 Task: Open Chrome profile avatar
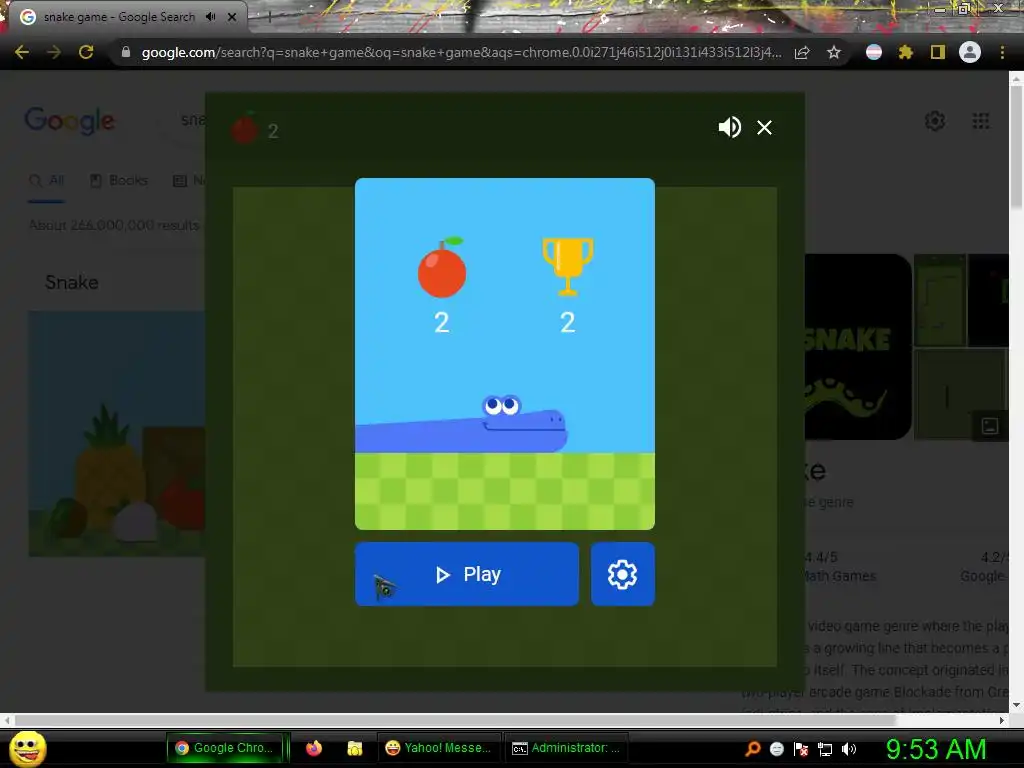pos(969,52)
